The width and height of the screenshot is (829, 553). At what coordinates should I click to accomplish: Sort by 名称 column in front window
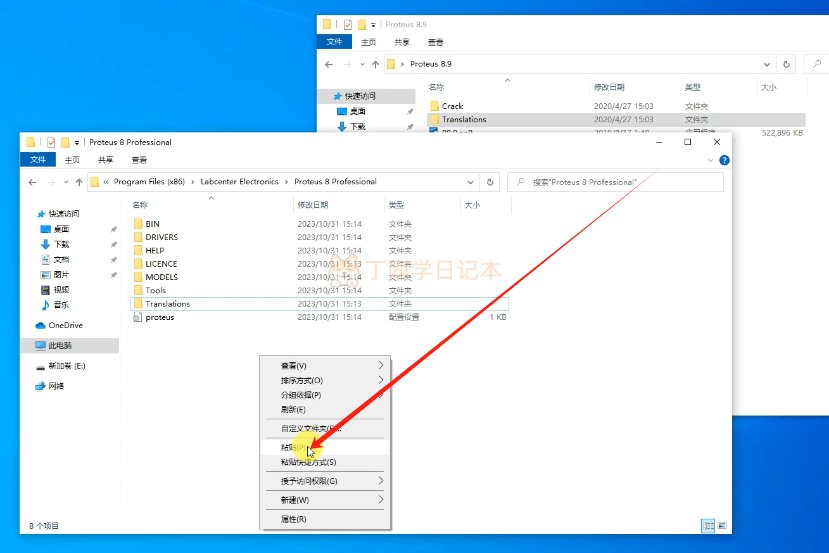pos(140,205)
